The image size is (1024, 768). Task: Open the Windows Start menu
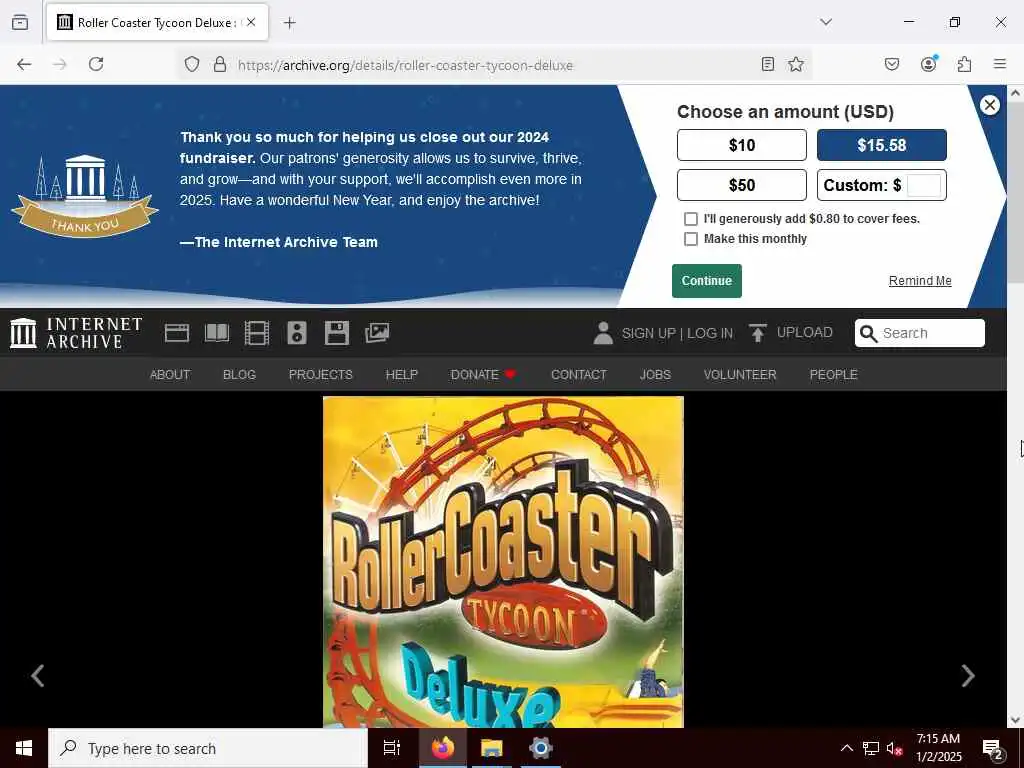pos(24,748)
